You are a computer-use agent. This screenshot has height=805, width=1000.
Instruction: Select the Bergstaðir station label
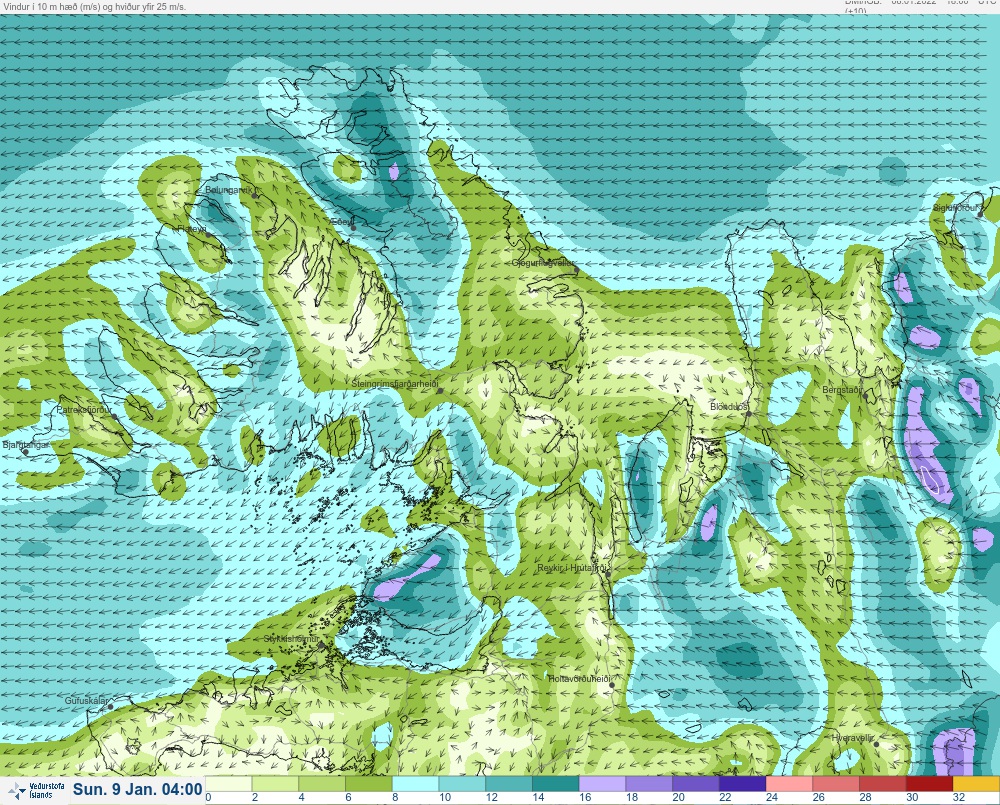842,389
